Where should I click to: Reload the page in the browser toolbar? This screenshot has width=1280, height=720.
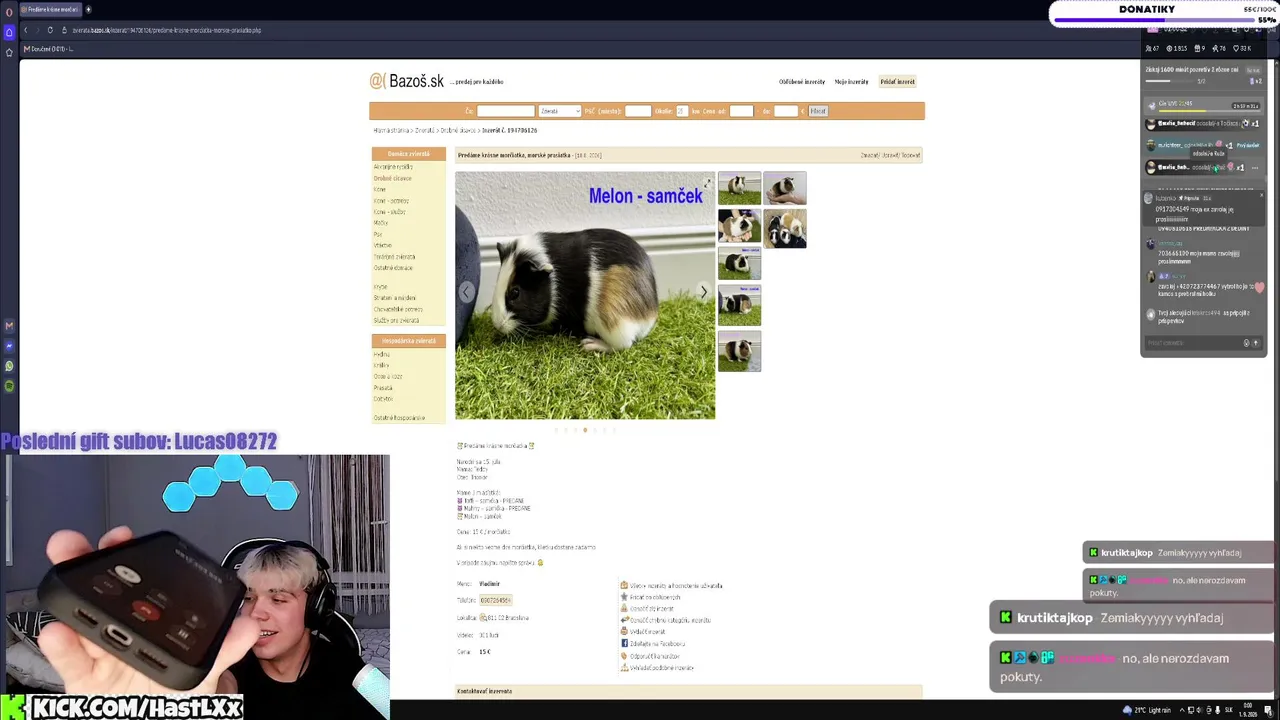(50, 30)
